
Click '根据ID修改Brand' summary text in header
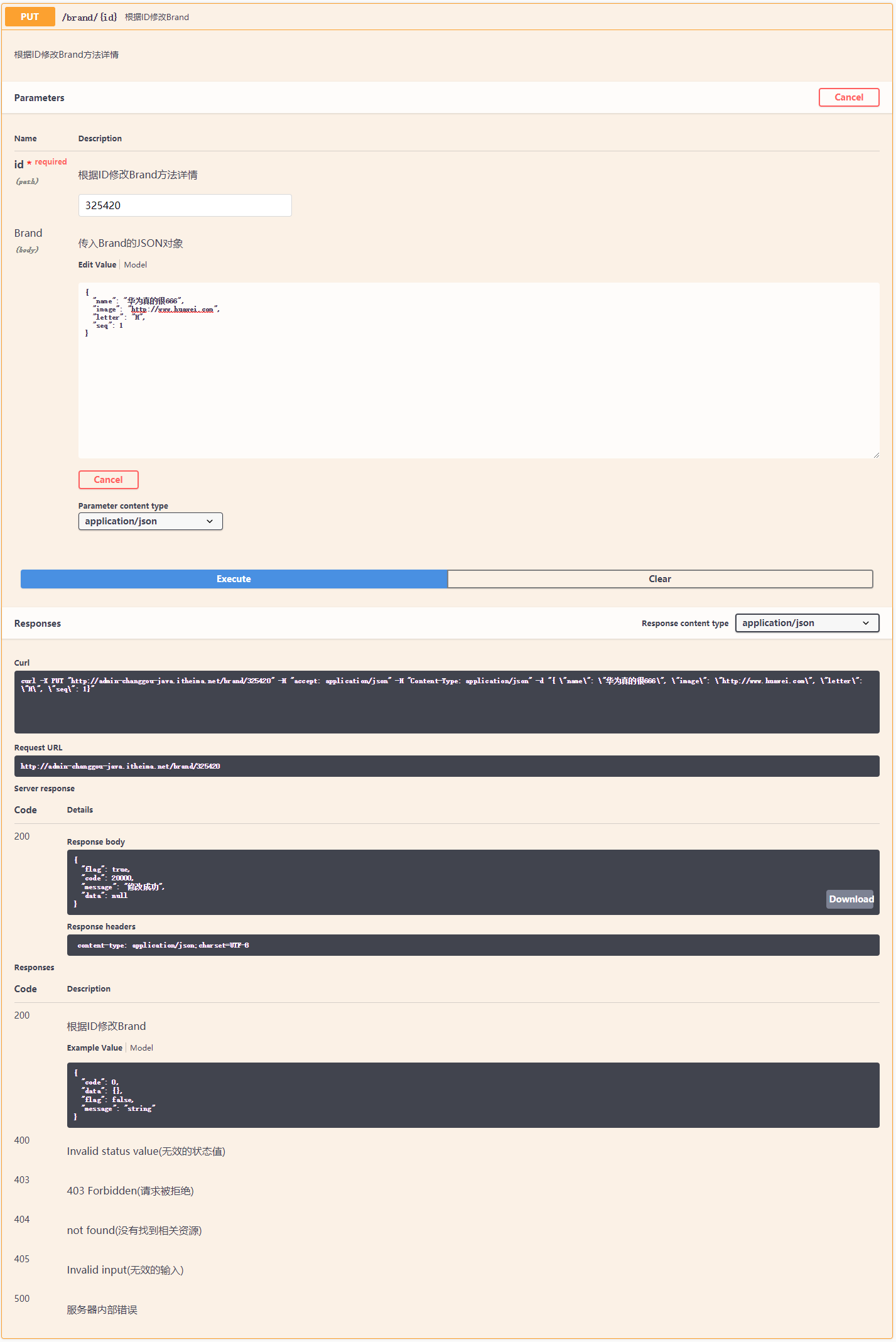pos(157,17)
